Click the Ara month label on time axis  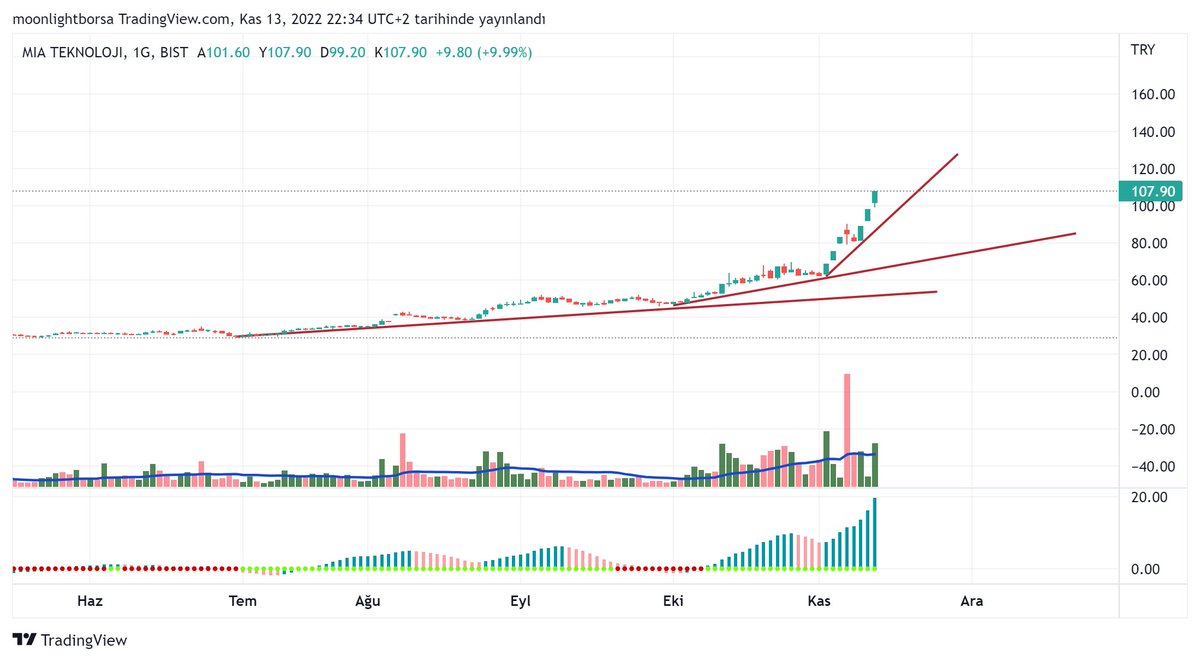[971, 601]
